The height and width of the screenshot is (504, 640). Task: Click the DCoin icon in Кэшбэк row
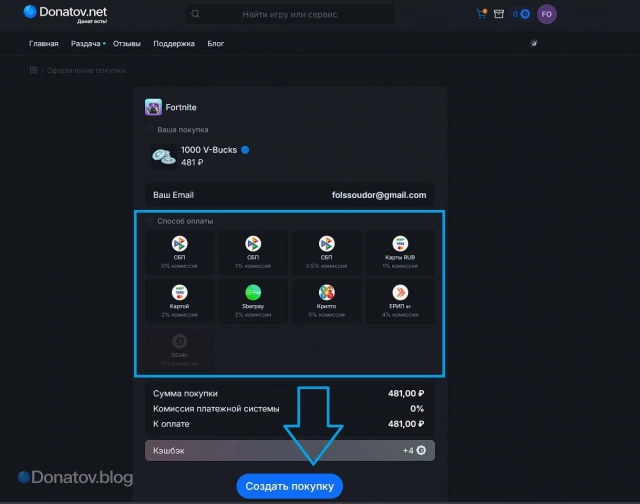[421, 450]
